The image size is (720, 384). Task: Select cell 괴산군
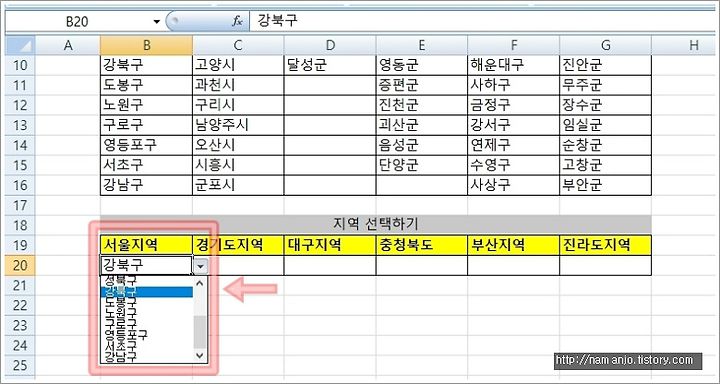(422, 125)
